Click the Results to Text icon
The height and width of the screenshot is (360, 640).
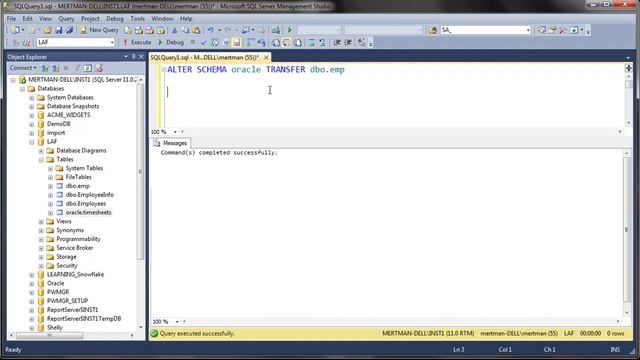click(276, 42)
